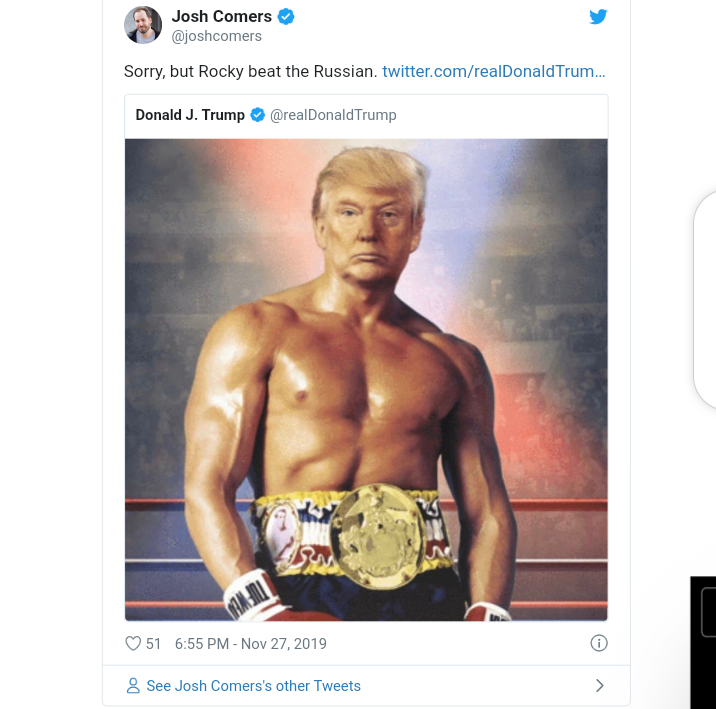Click Josh Comers's profile avatar
This screenshot has width=716, height=709.
143,25
